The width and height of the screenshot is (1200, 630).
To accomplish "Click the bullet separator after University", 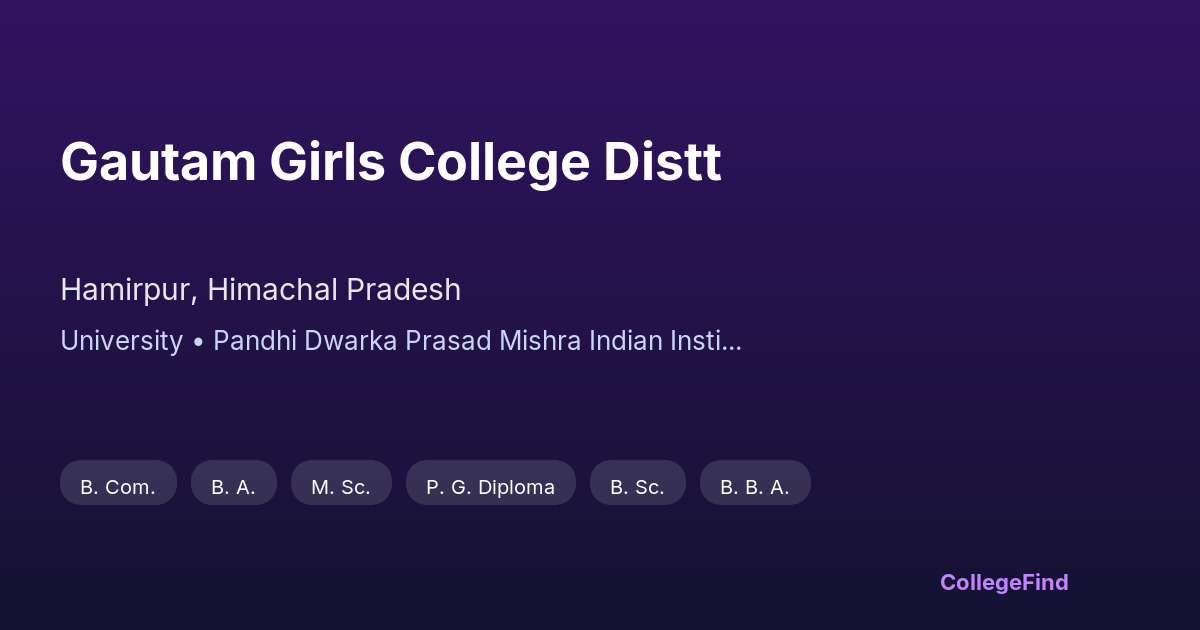I will [x=198, y=341].
